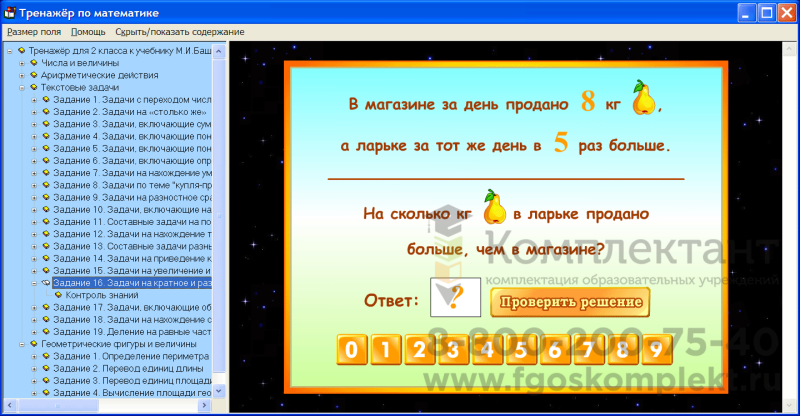
Task: Click icon beside Задание 19. Деление на равные
Action: tap(46, 332)
